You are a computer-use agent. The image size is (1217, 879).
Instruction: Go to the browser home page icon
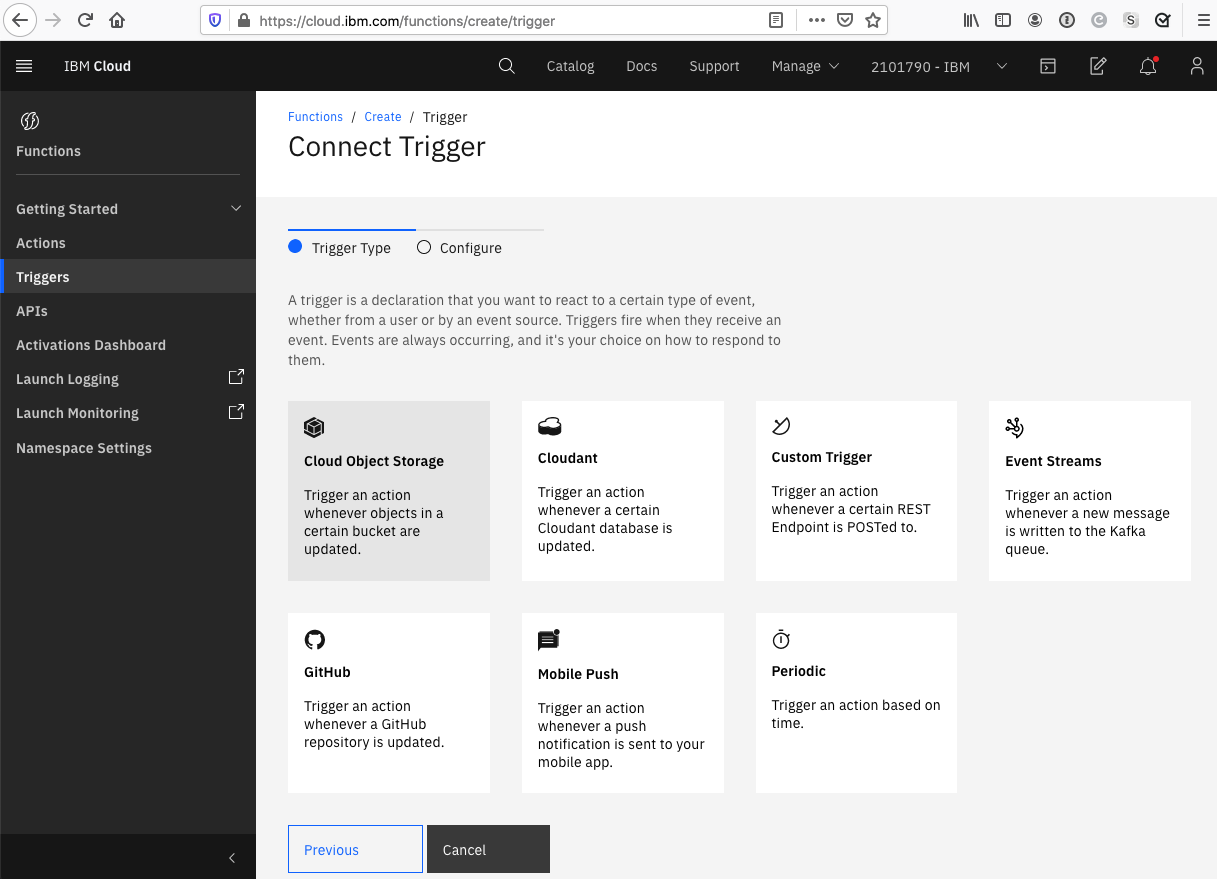click(x=117, y=19)
